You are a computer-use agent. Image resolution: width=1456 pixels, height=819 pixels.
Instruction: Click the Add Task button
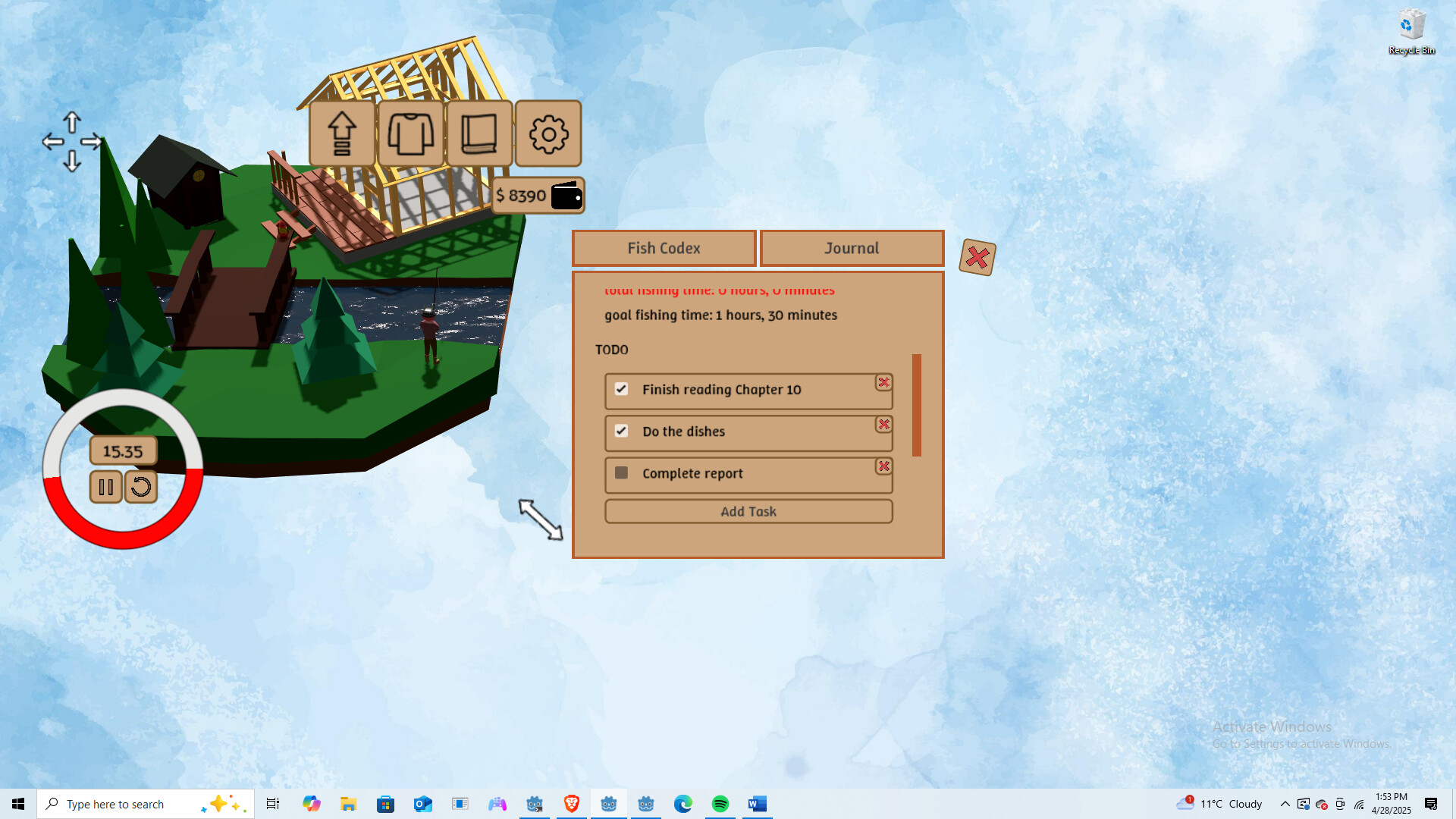tap(748, 511)
